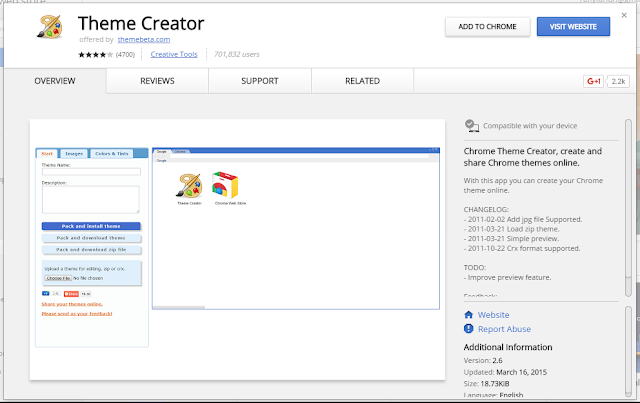Click the (4700) ratings count
Viewport: 640px width, 403px height.
click(125, 54)
